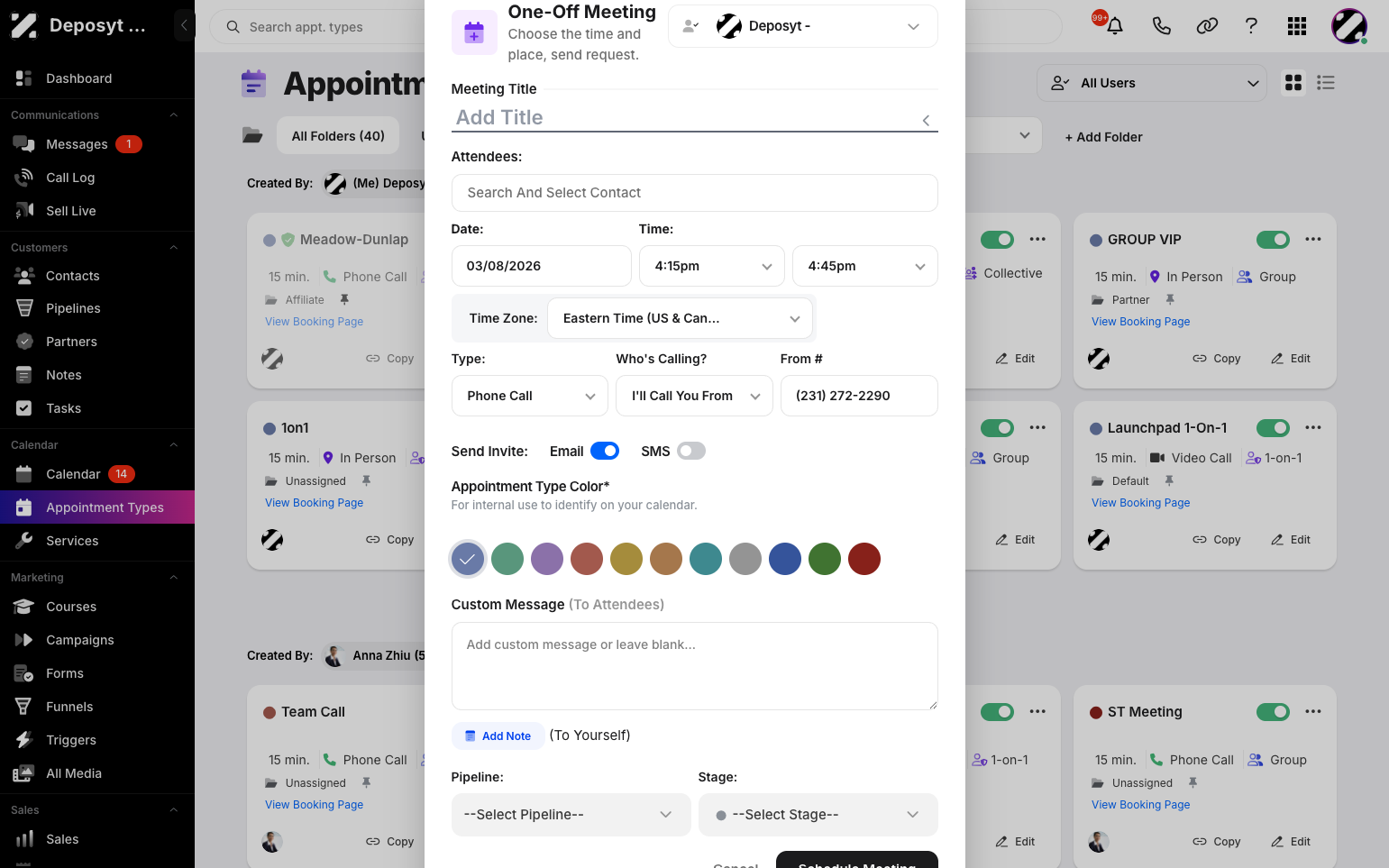
Task: Pick the teal color swatch
Action: (706, 559)
